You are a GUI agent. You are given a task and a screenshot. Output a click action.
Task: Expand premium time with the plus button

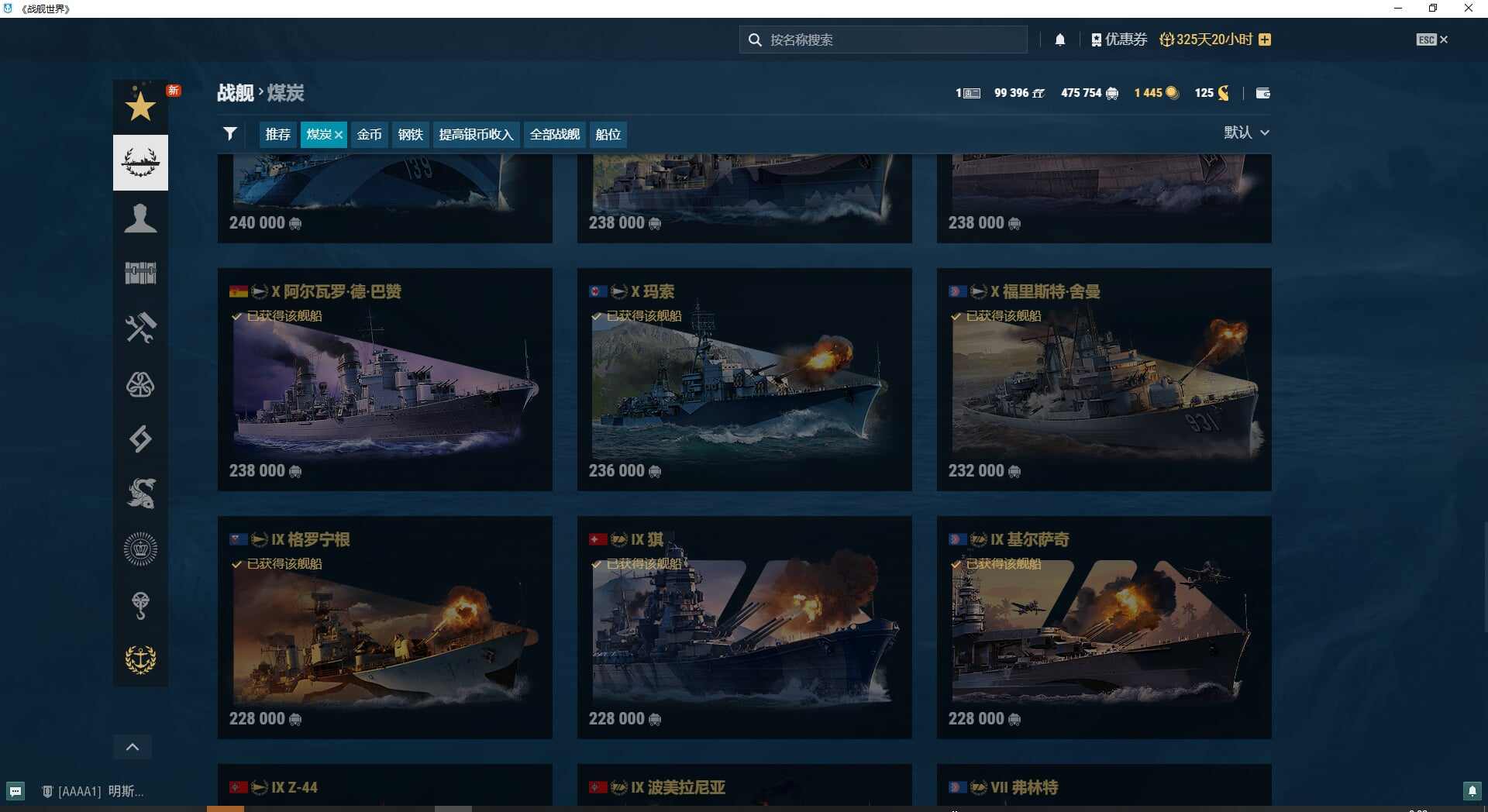(1265, 39)
